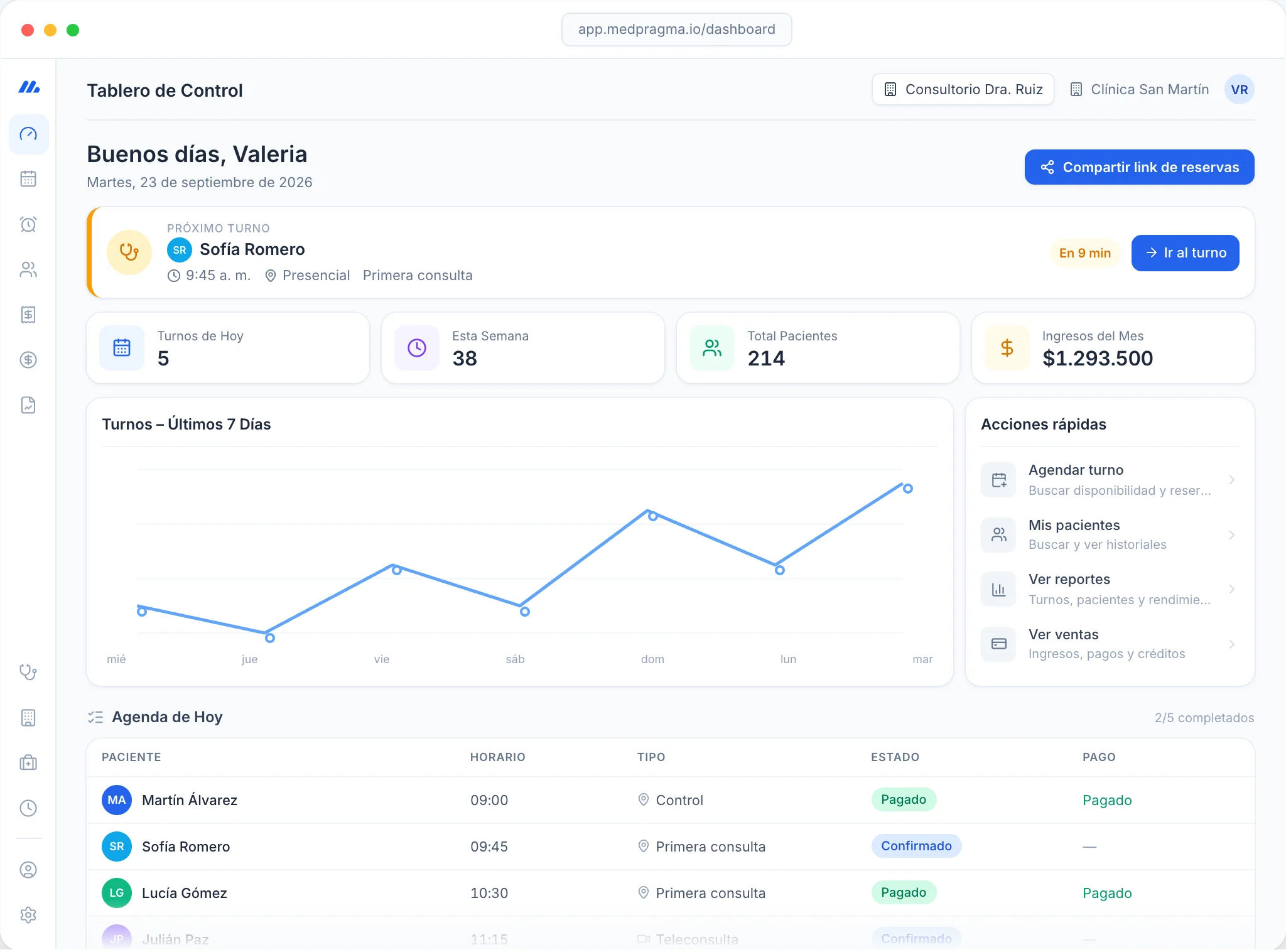This screenshot has width=1286, height=952.
Task: Click Pagado status badge in Lucía Gómez row
Action: pyautogui.click(x=904, y=892)
